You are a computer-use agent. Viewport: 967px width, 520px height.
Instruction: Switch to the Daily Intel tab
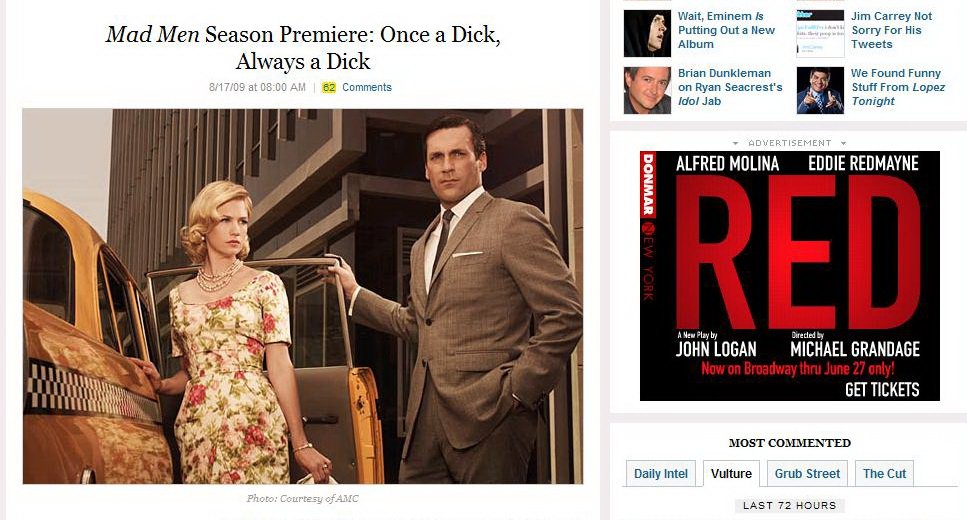coord(660,474)
